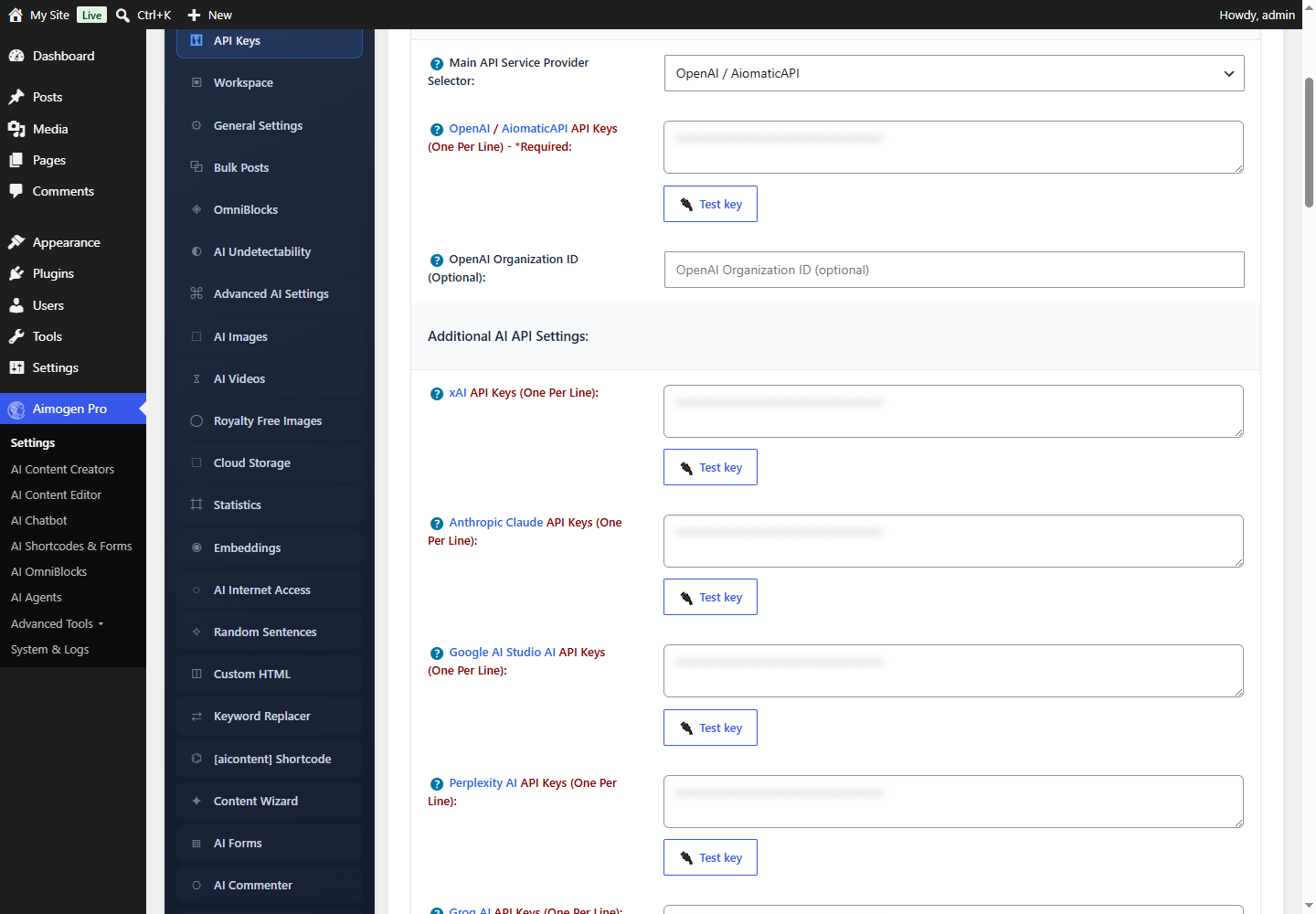Click the Statistics tab icon

tap(196, 505)
